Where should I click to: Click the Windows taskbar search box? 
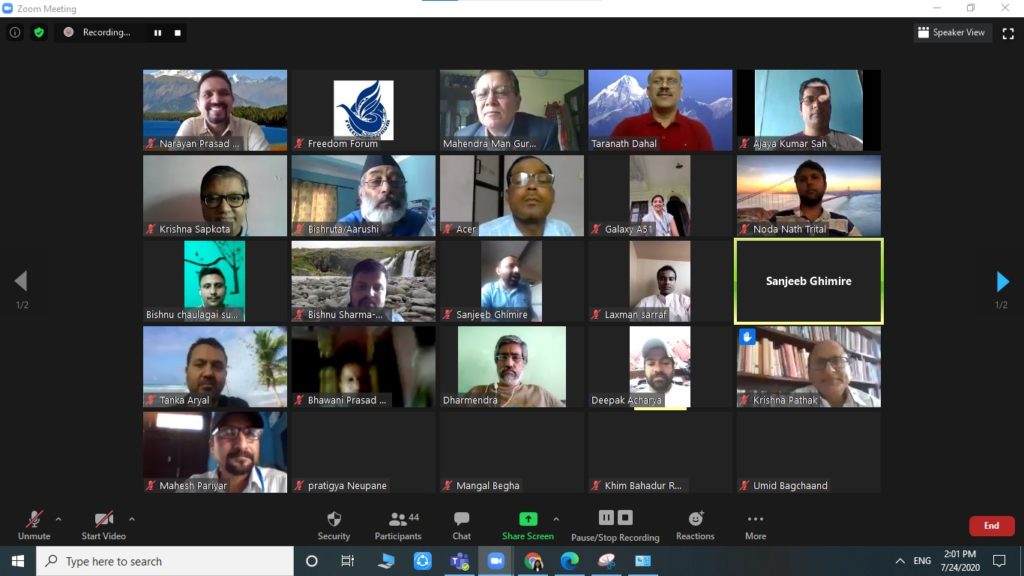[165, 561]
